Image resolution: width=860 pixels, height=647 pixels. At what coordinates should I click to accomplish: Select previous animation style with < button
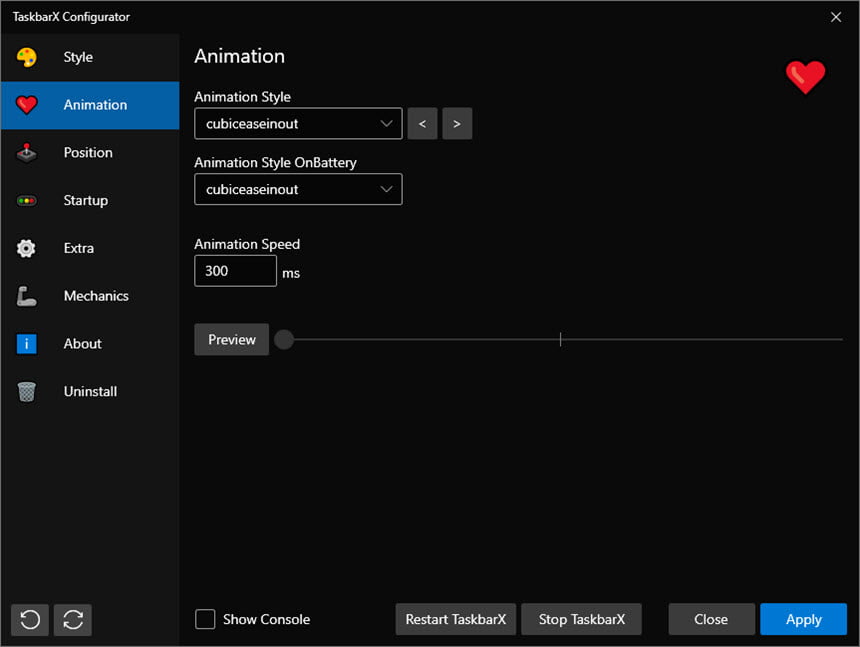click(422, 123)
